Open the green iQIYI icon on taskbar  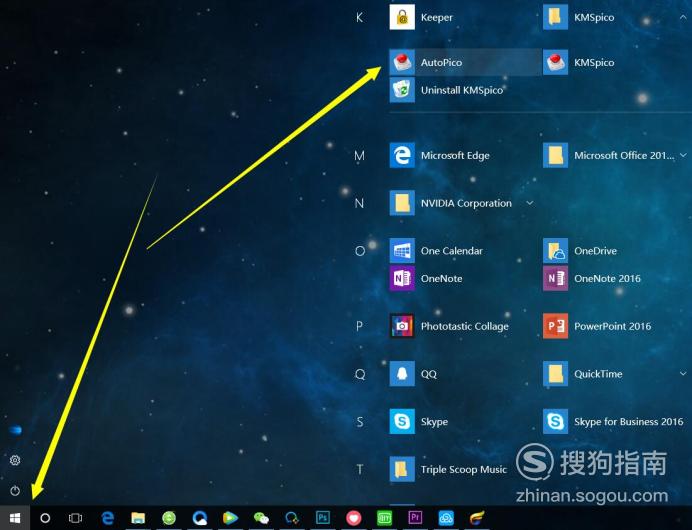pos(384,518)
